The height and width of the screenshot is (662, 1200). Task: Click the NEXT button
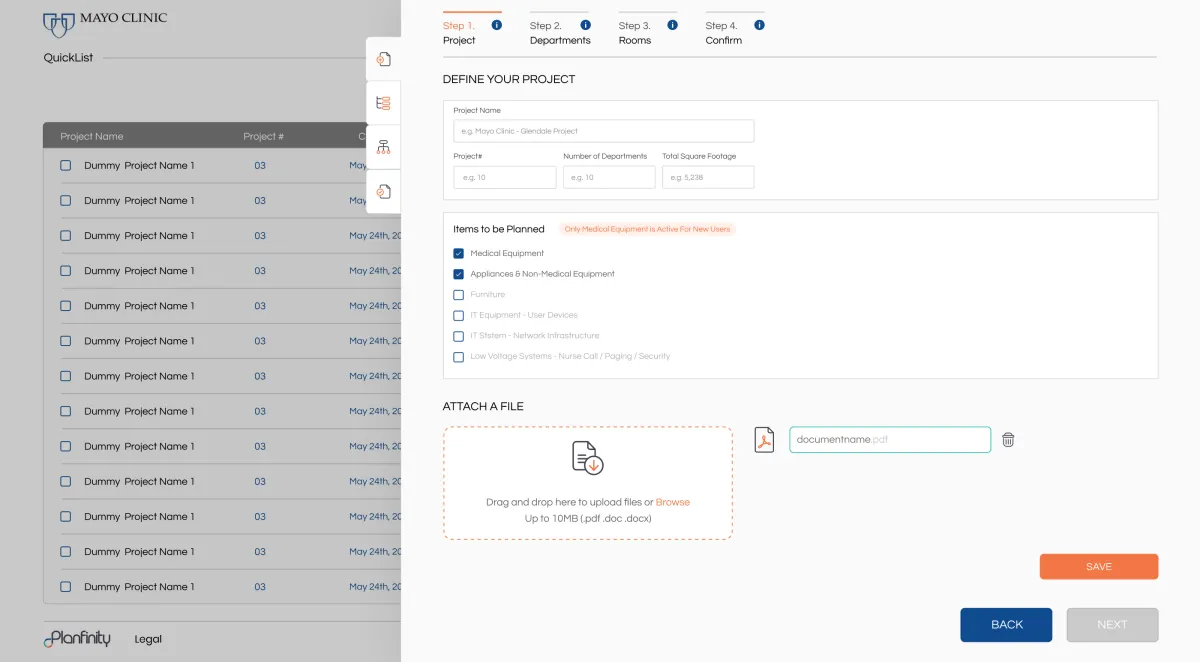pos(1112,625)
